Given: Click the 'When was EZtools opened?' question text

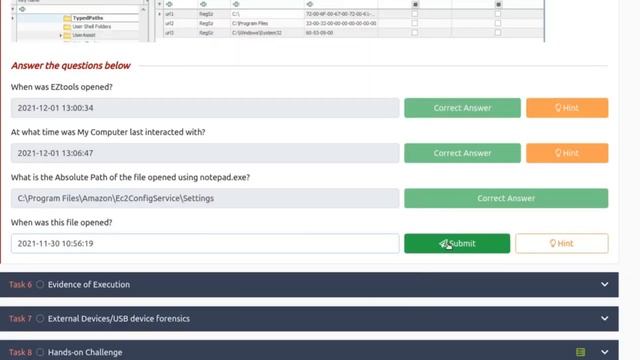Looking at the screenshot, I should 62,87.
